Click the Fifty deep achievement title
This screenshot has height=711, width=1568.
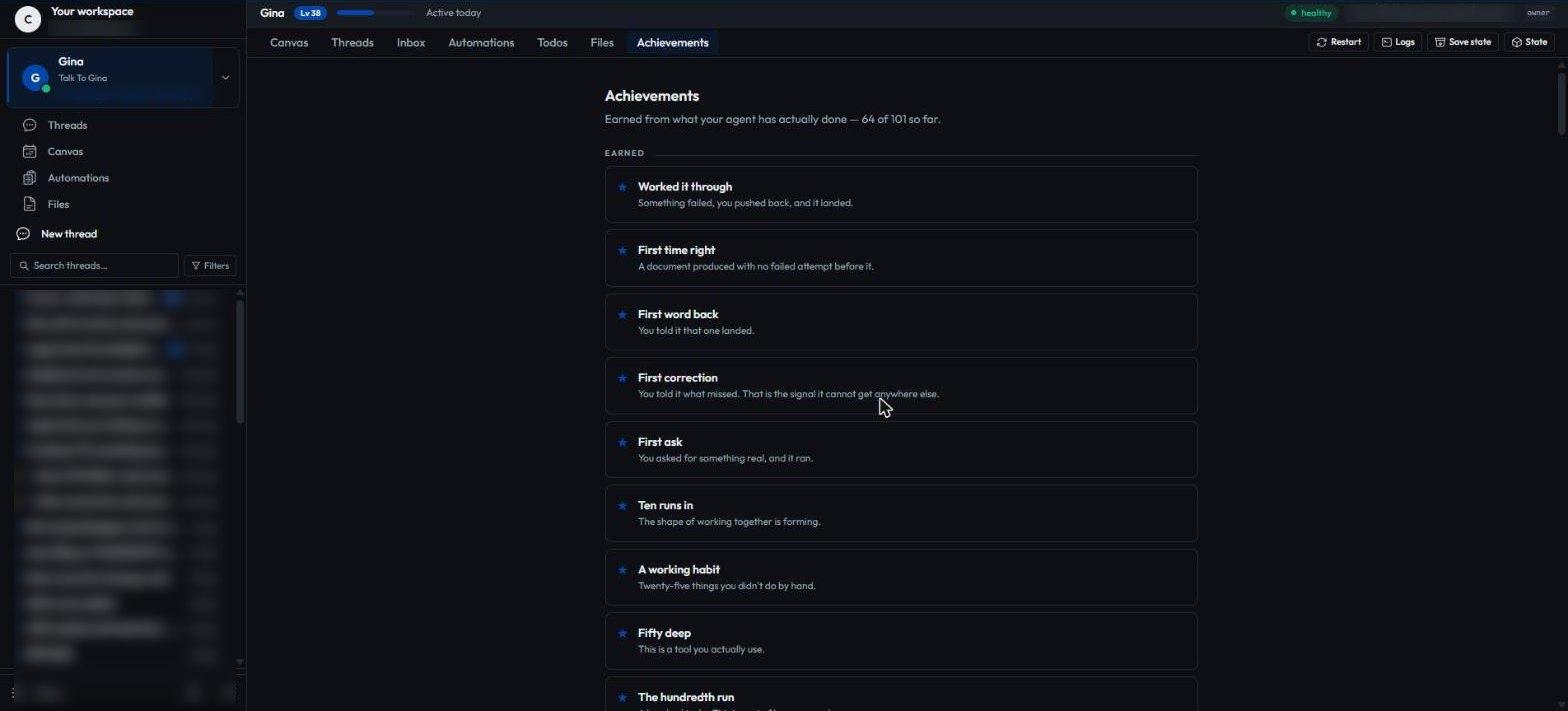coord(664,633)
